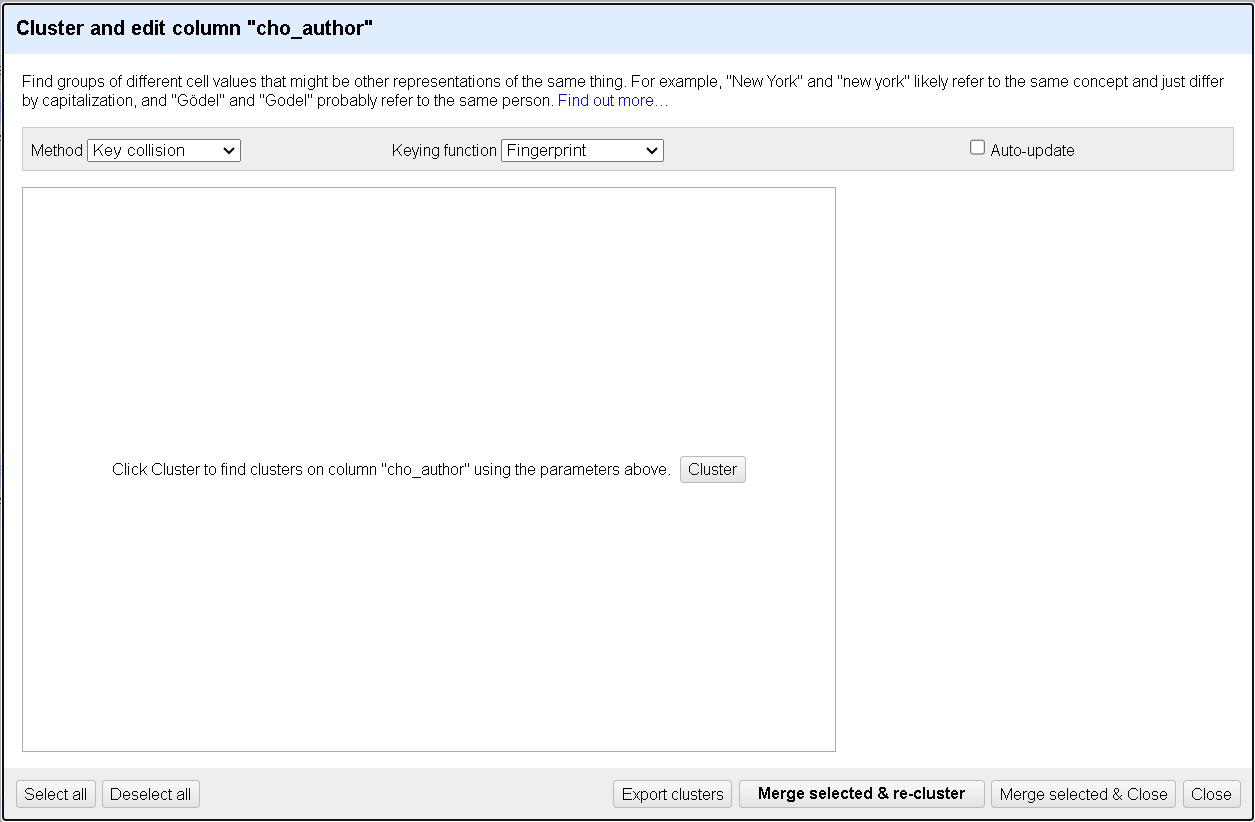The width and height of the screenshot is (1255, 822).
Task: Click the dialog title 'Cluster and edit column'
Action: (x=194, y=29)
